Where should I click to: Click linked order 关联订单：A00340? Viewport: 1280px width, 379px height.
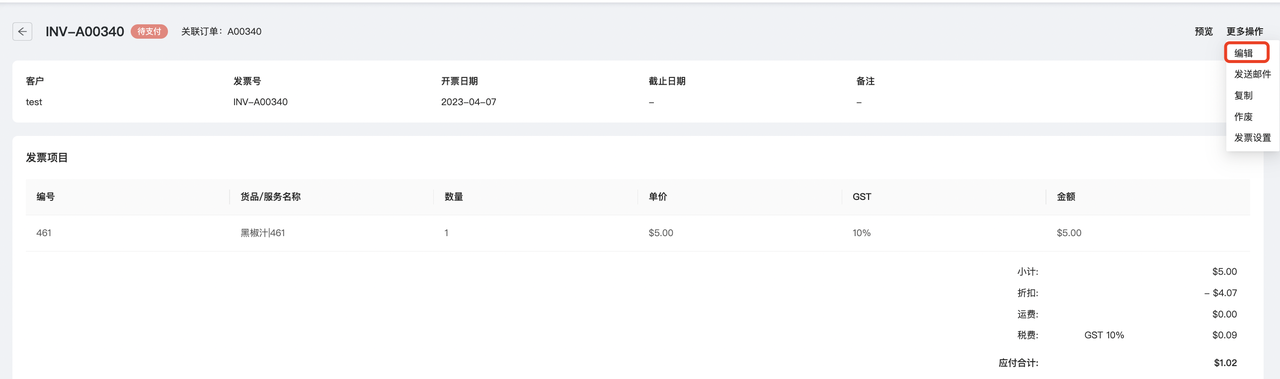221,32
